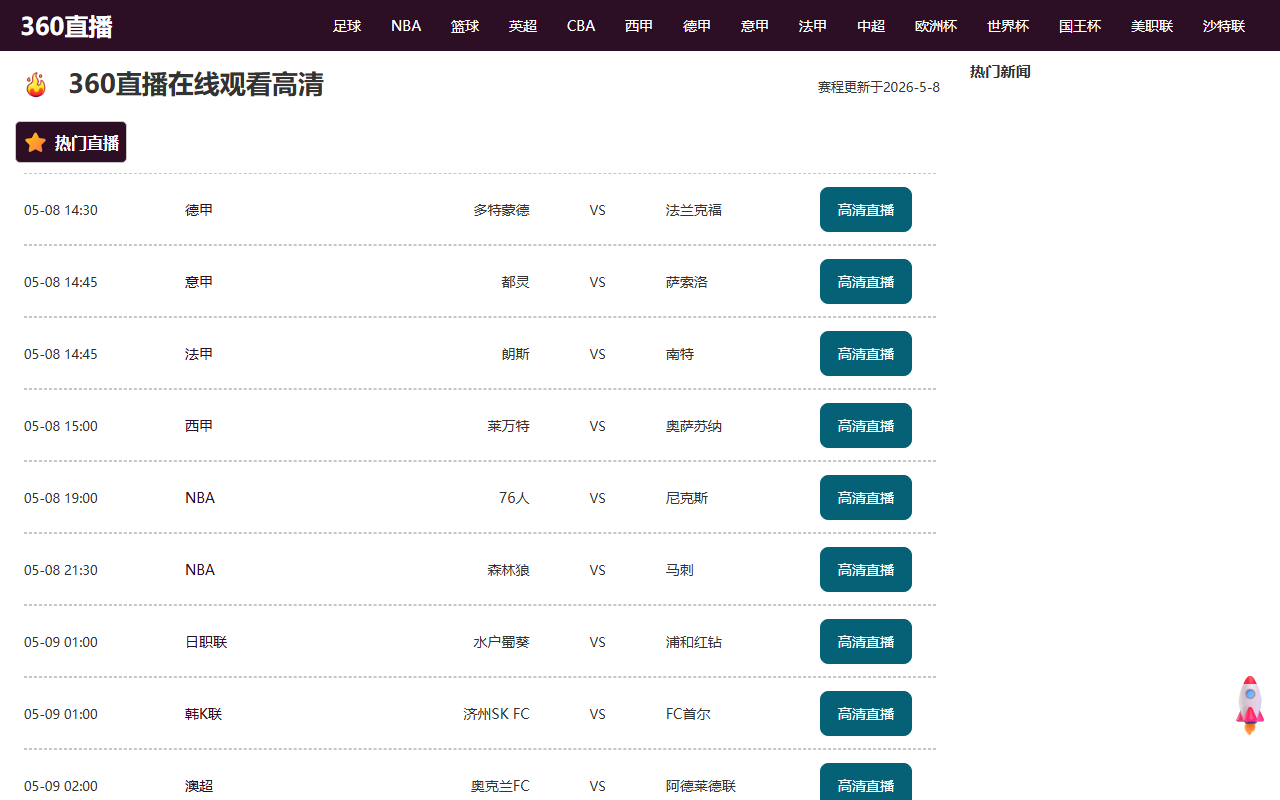
Task: Open the 意甲 nav item in header
Action: (755, 26)
